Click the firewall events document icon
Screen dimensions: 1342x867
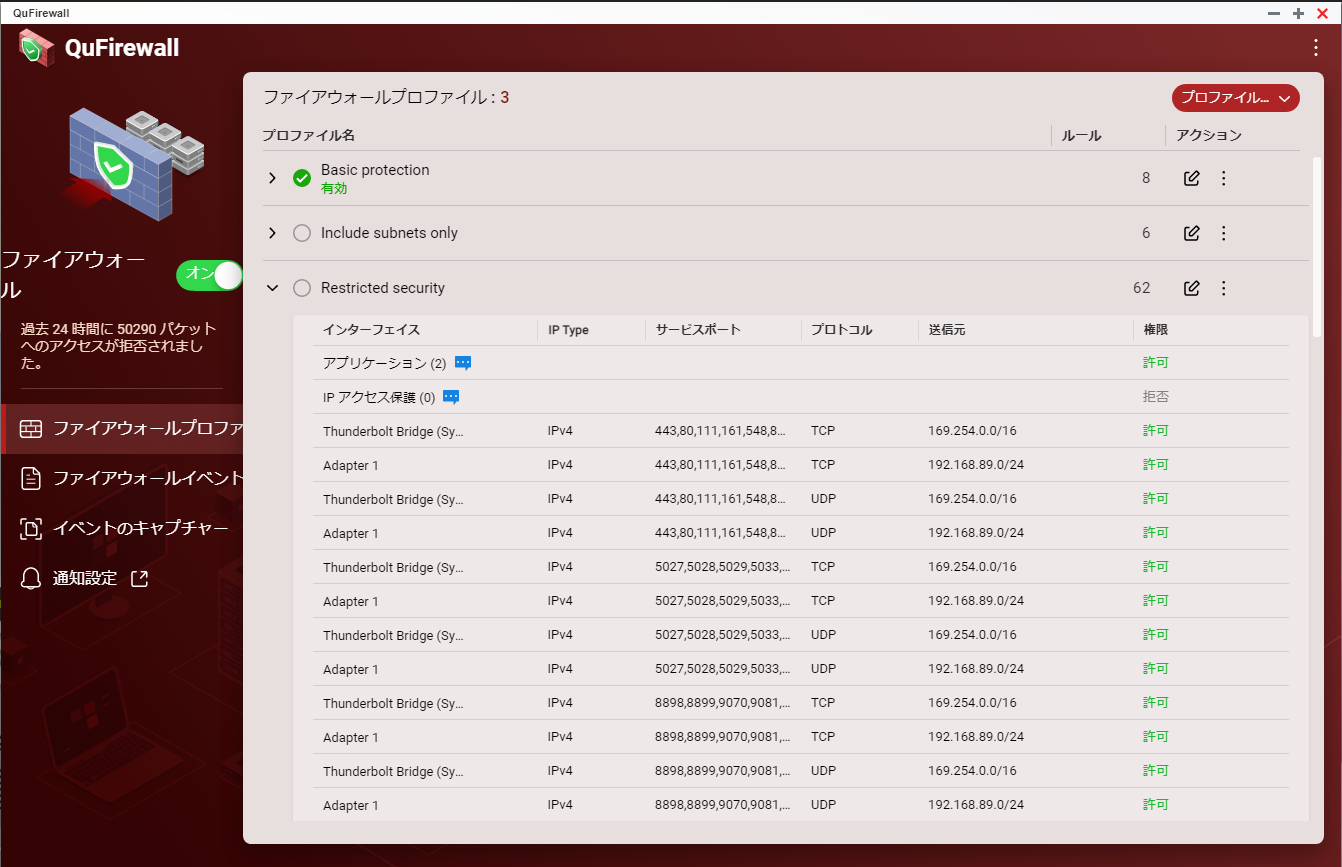[x=31, y=478]
